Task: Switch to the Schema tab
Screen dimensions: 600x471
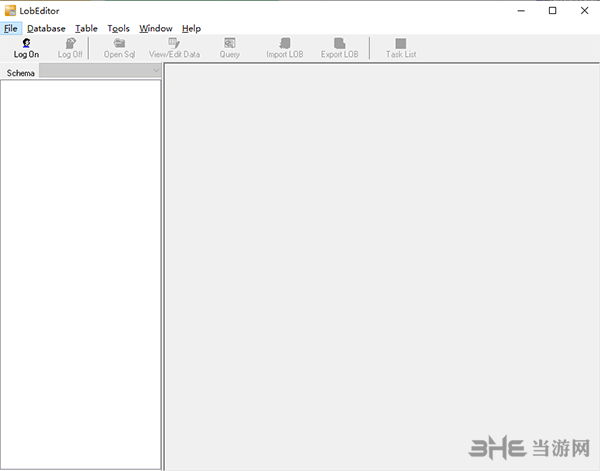Action: [20, 74]
